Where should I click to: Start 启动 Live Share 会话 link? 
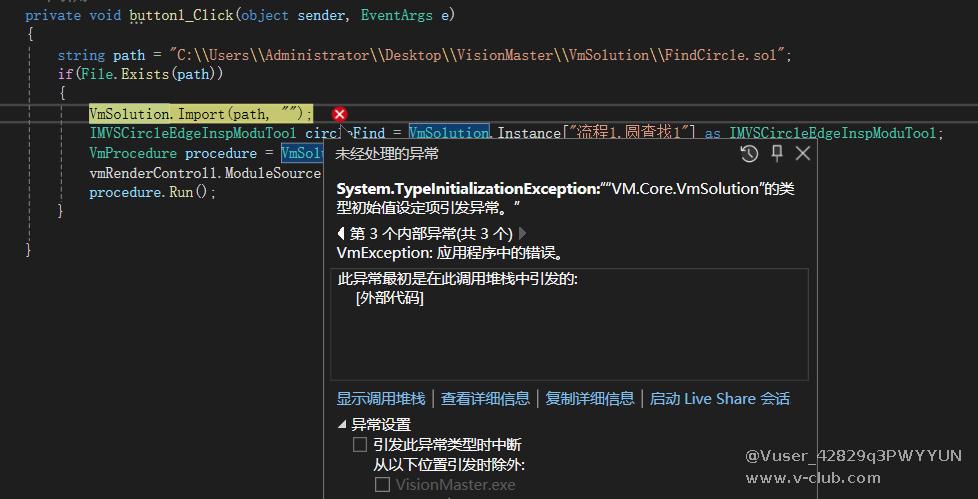point(720,399)
